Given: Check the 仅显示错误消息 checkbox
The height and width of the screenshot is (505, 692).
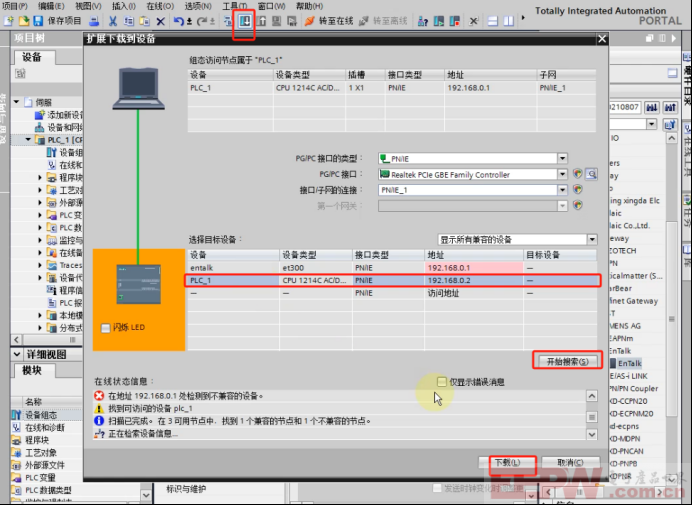Looking at the screenshot, I should pyautogui.click(x=442, y=381).
